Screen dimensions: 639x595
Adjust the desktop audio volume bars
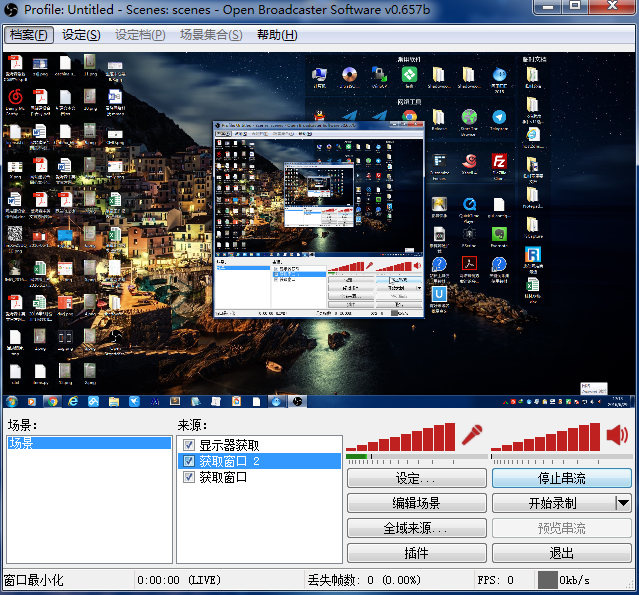[546, 437]
